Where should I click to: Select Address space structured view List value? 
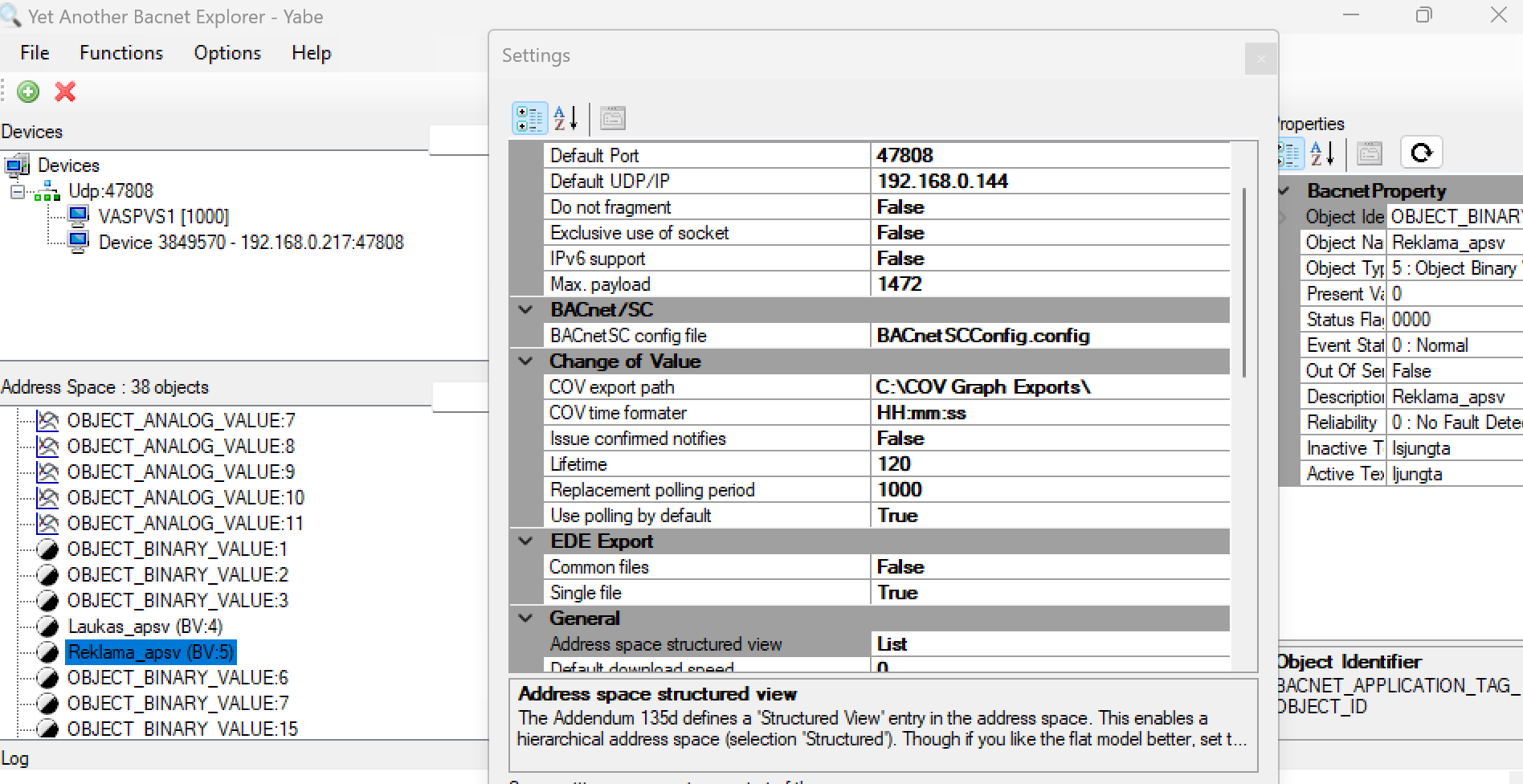pos(1050,644)
